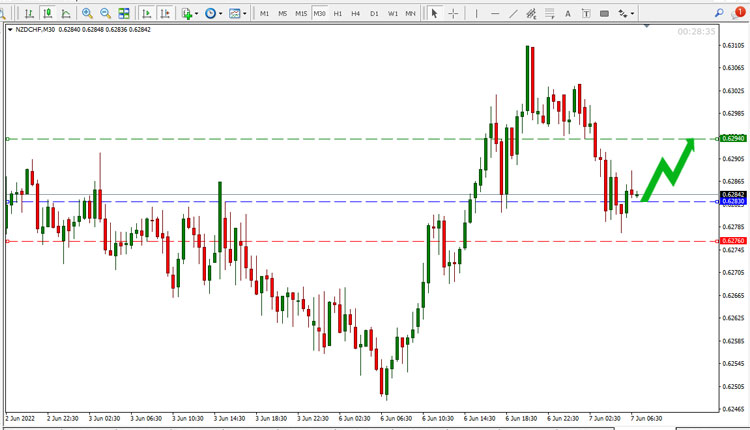This screenshot has height=430, width=750.
Task: Tile chart windows
Action: 124,13
